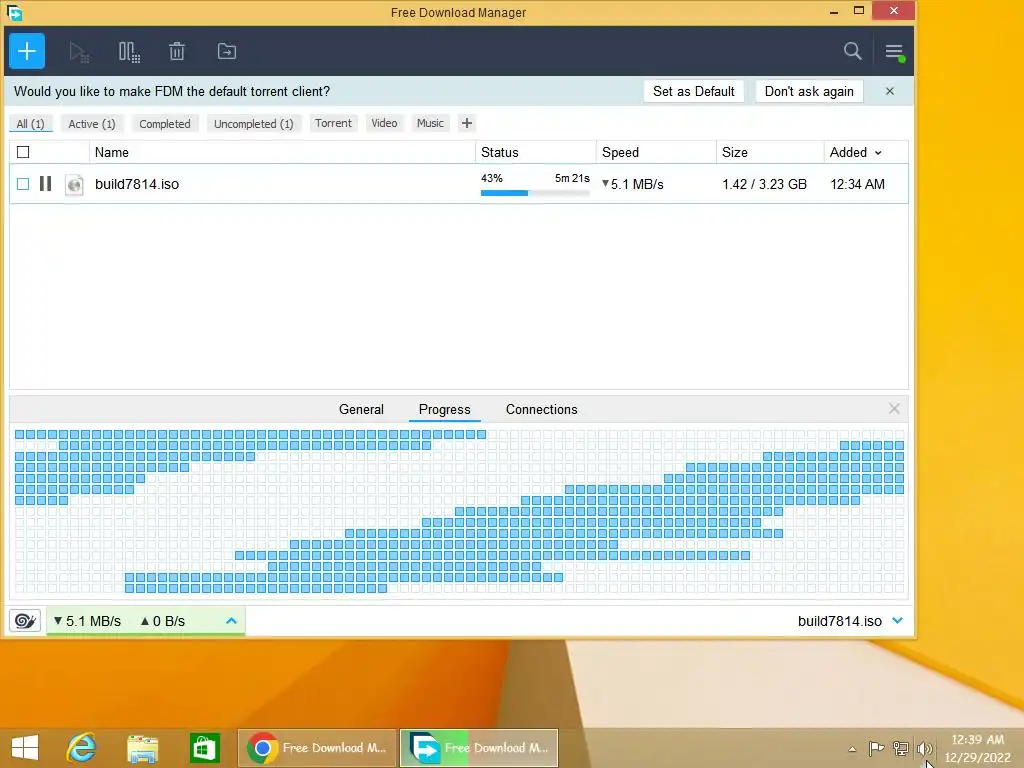Toggle snail mode speed limit icon
The width and height of the screenshot is (1024, 768).
(25, 620)
